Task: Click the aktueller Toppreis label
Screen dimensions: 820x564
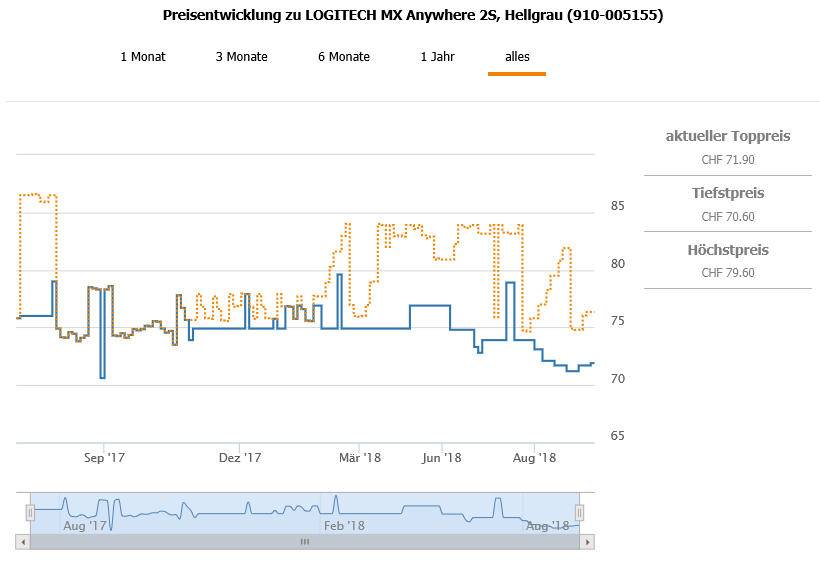Action: [728, 136]
